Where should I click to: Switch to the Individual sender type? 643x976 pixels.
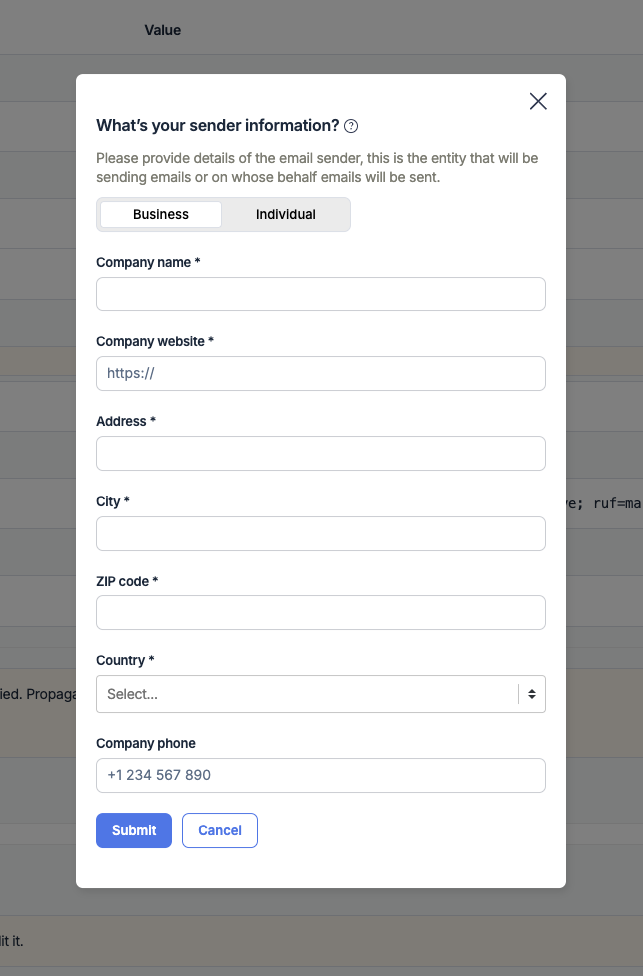point(285,214)
